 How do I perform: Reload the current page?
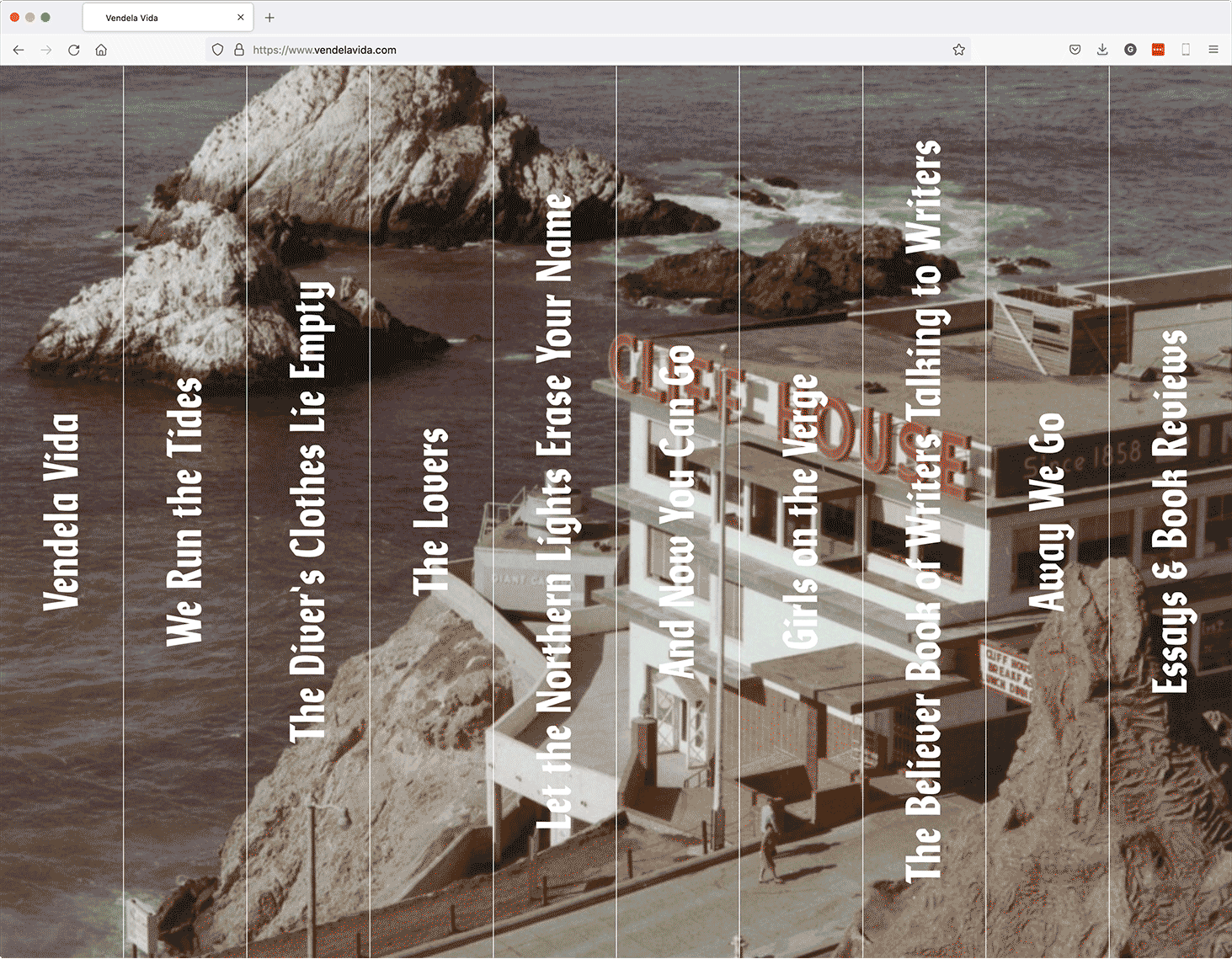coord(73,50)
